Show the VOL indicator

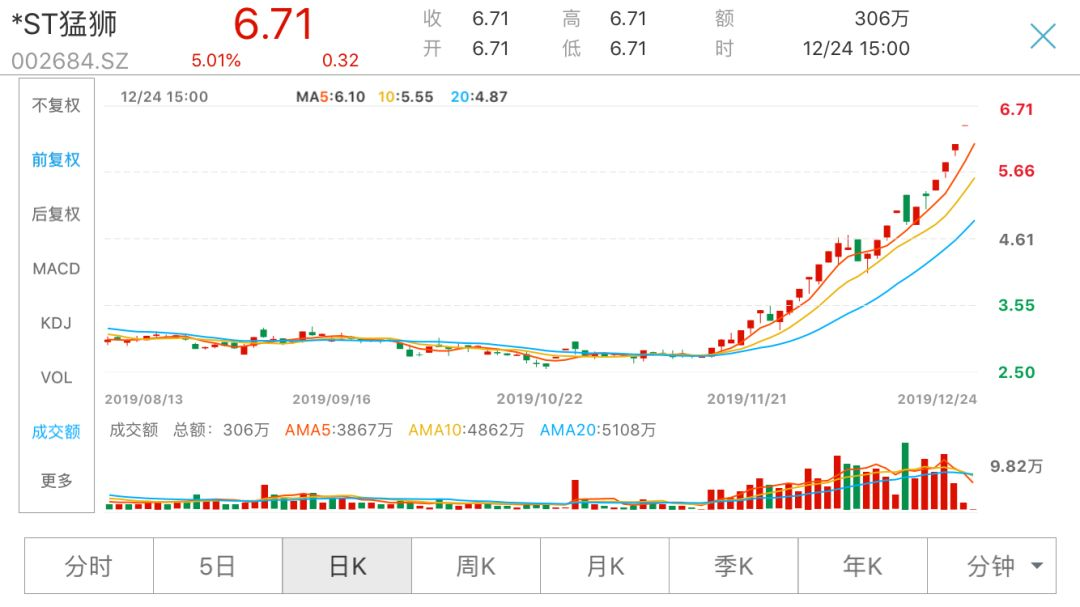pos(56,378)
